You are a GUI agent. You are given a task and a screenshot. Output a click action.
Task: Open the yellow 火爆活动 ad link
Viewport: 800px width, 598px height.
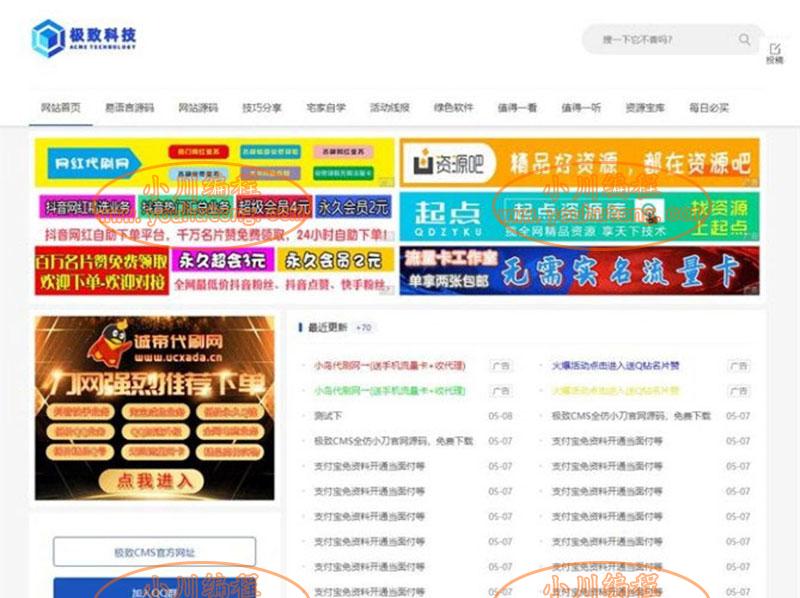(615, 391)
